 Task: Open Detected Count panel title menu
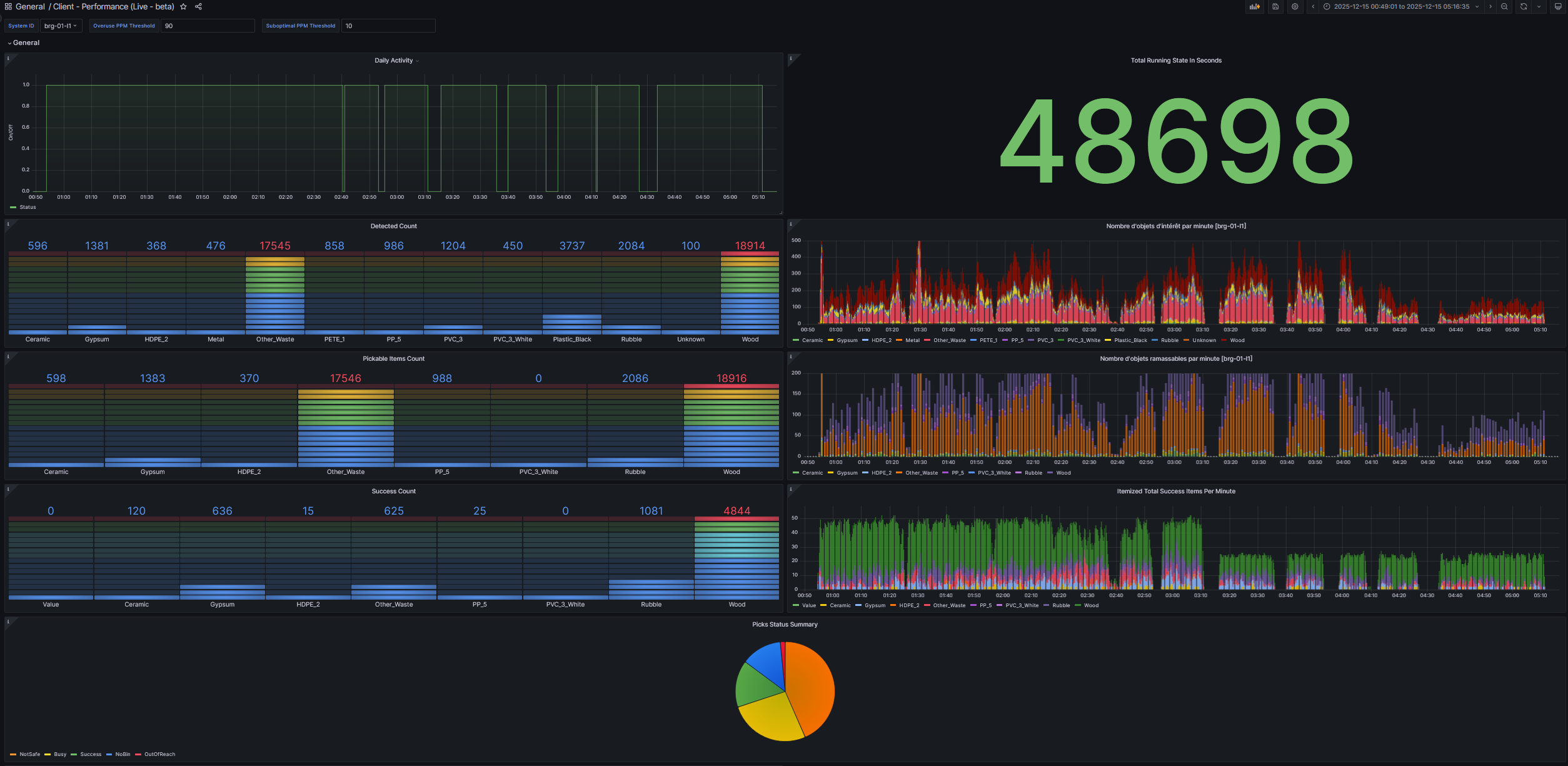[x=393, y=226]
